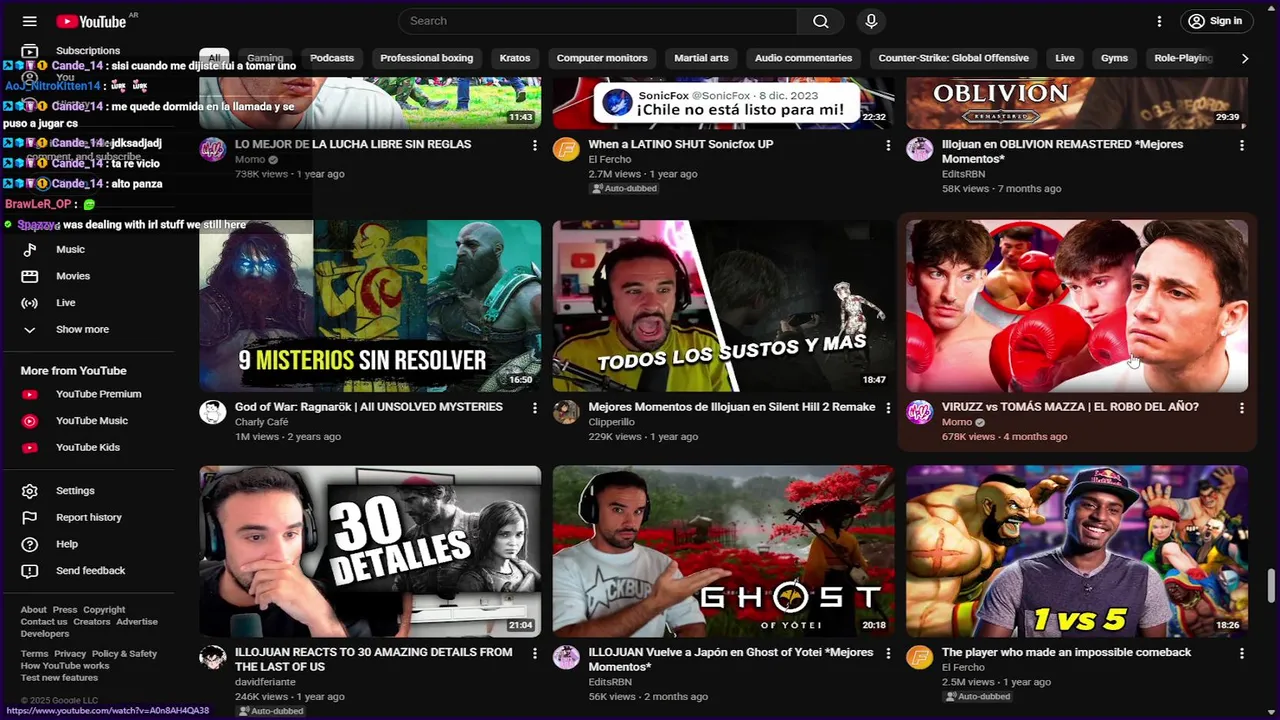Open options for LO MEJOR DE LA LUCHA LIBRE video
The width and height of the screenshot is (1280, 720).
(x=535, y=145)
